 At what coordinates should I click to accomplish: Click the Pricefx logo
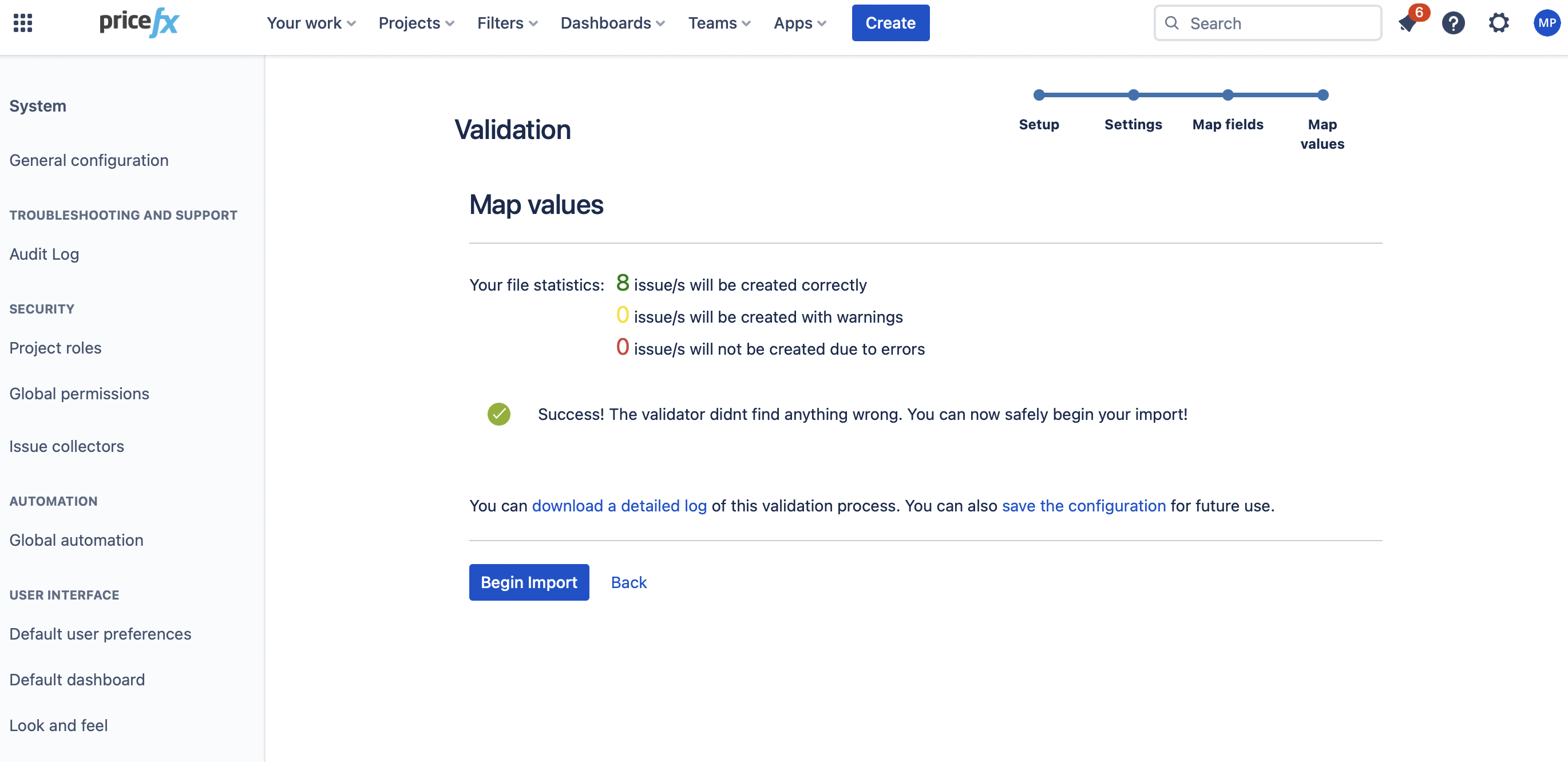139,23
